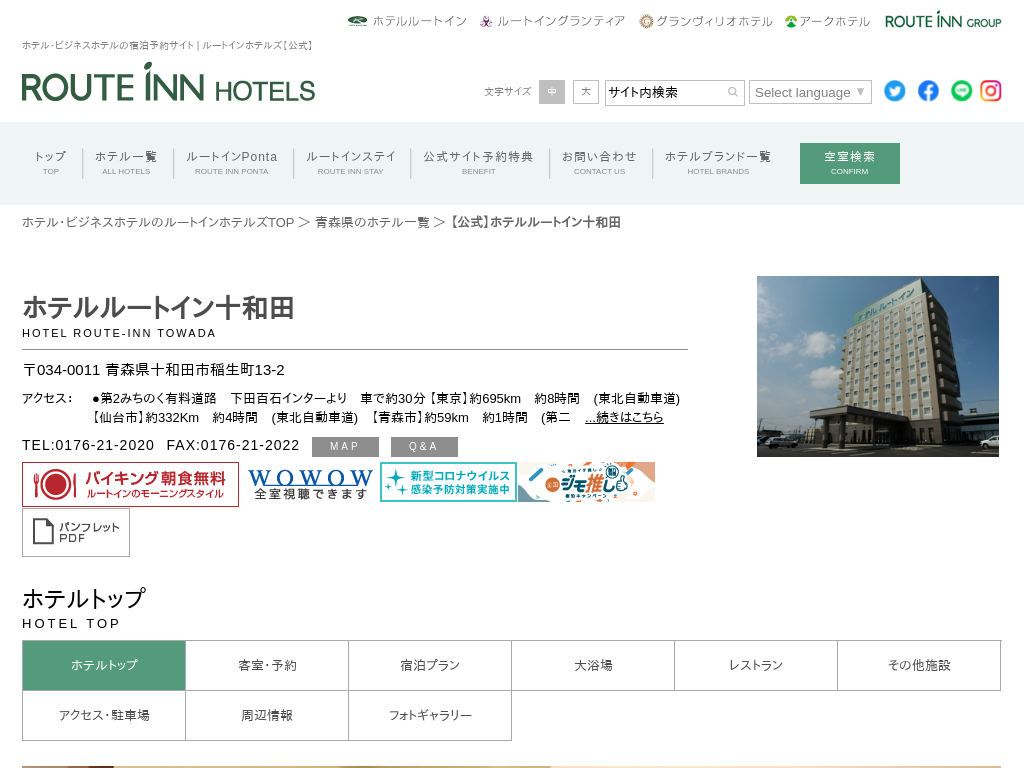This screenshot has height=768, width=1024.
Task: Click the TEL:0176-21-2020 phone text
Action: tap(88, 445)
